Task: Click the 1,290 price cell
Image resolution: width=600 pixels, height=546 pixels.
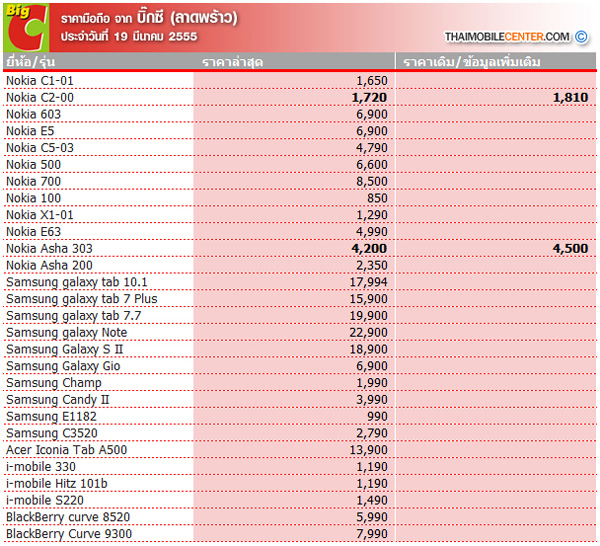Action: point(372,215)
